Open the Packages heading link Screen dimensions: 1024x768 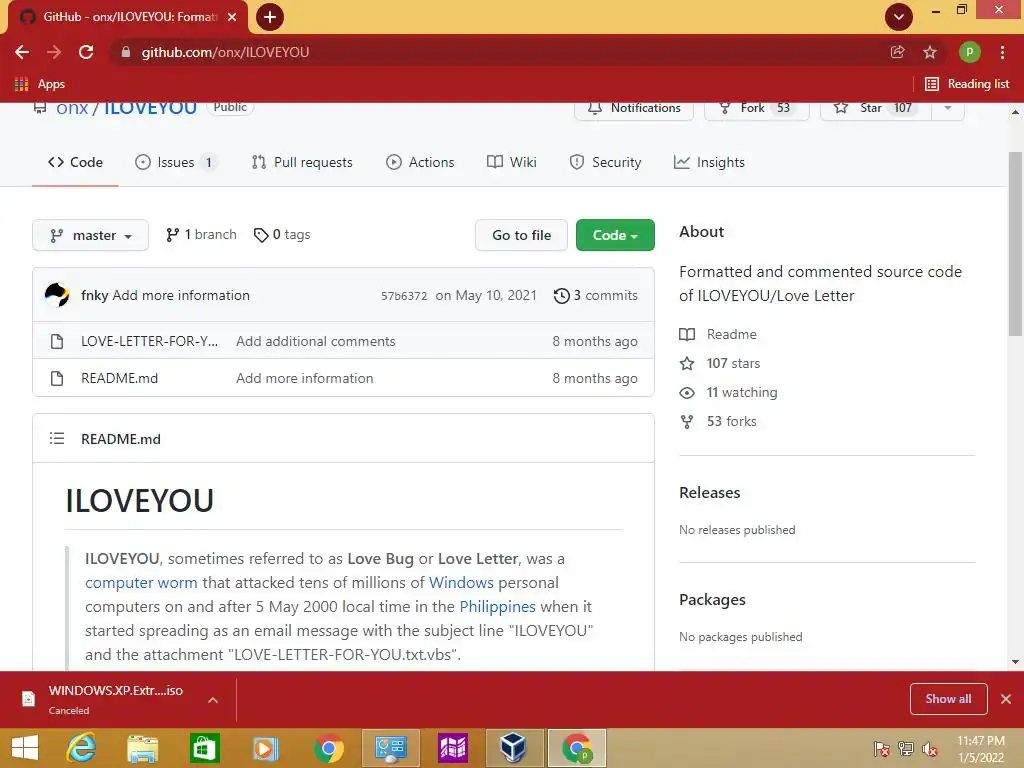pyautogui.click(x=712, y=600)
